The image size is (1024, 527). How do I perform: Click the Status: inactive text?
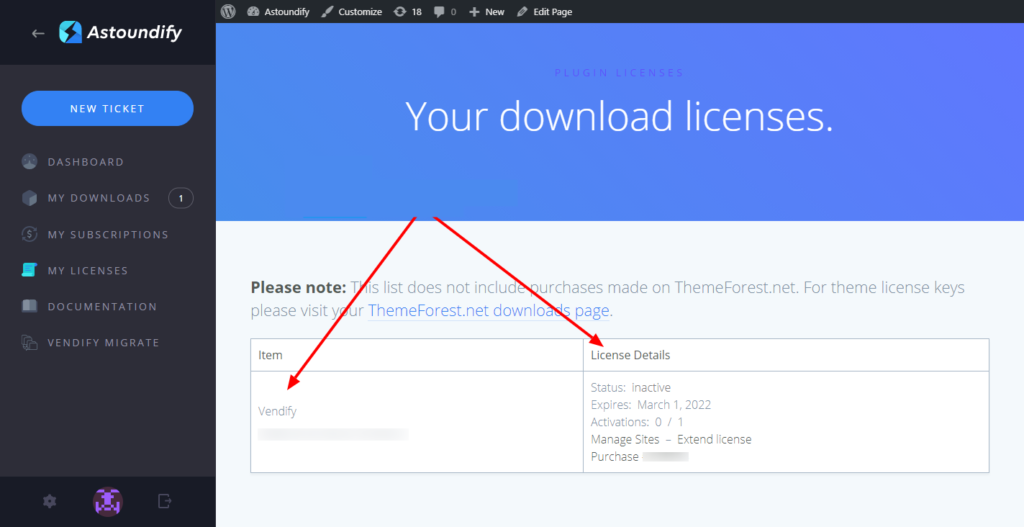click(x=631, y=387)
